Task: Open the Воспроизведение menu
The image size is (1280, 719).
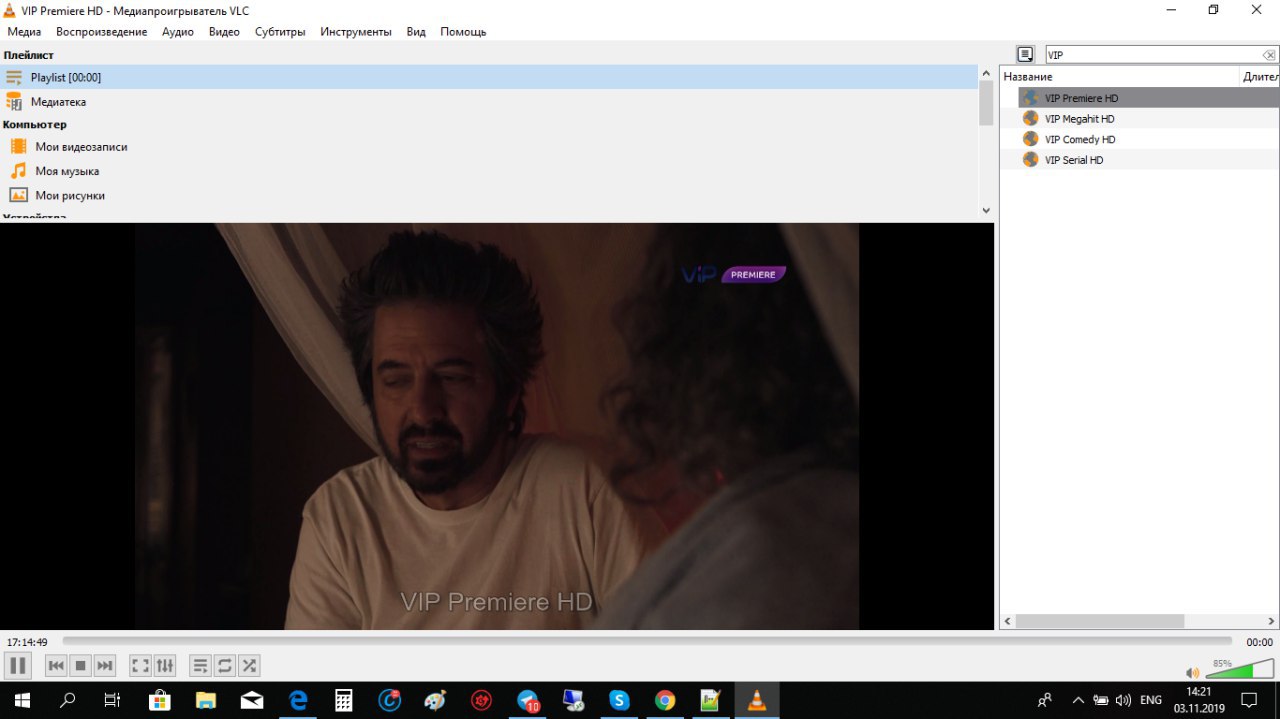Action: pos(101,32)
